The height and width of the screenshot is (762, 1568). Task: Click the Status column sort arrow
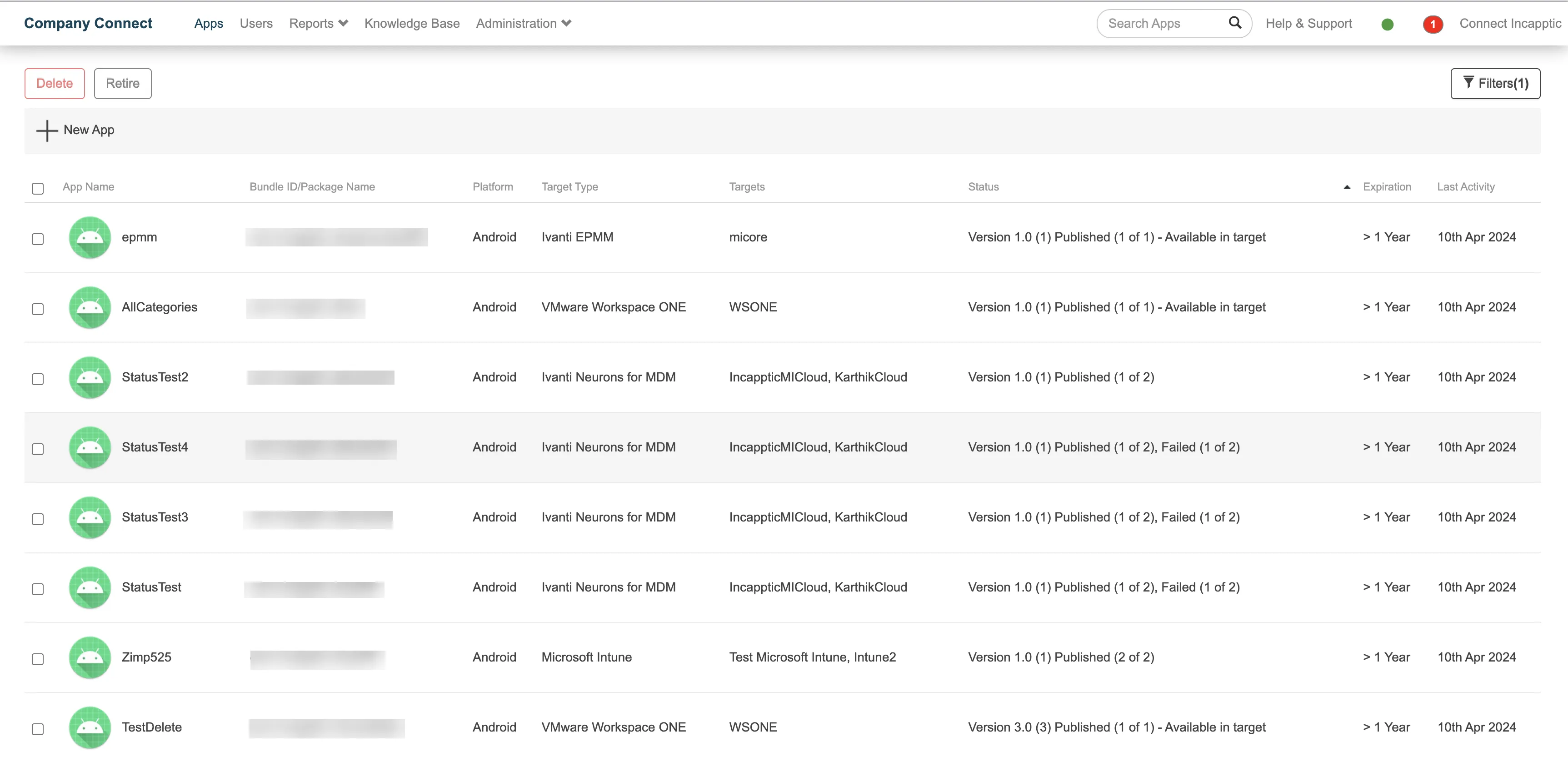tap(1346, 188)
